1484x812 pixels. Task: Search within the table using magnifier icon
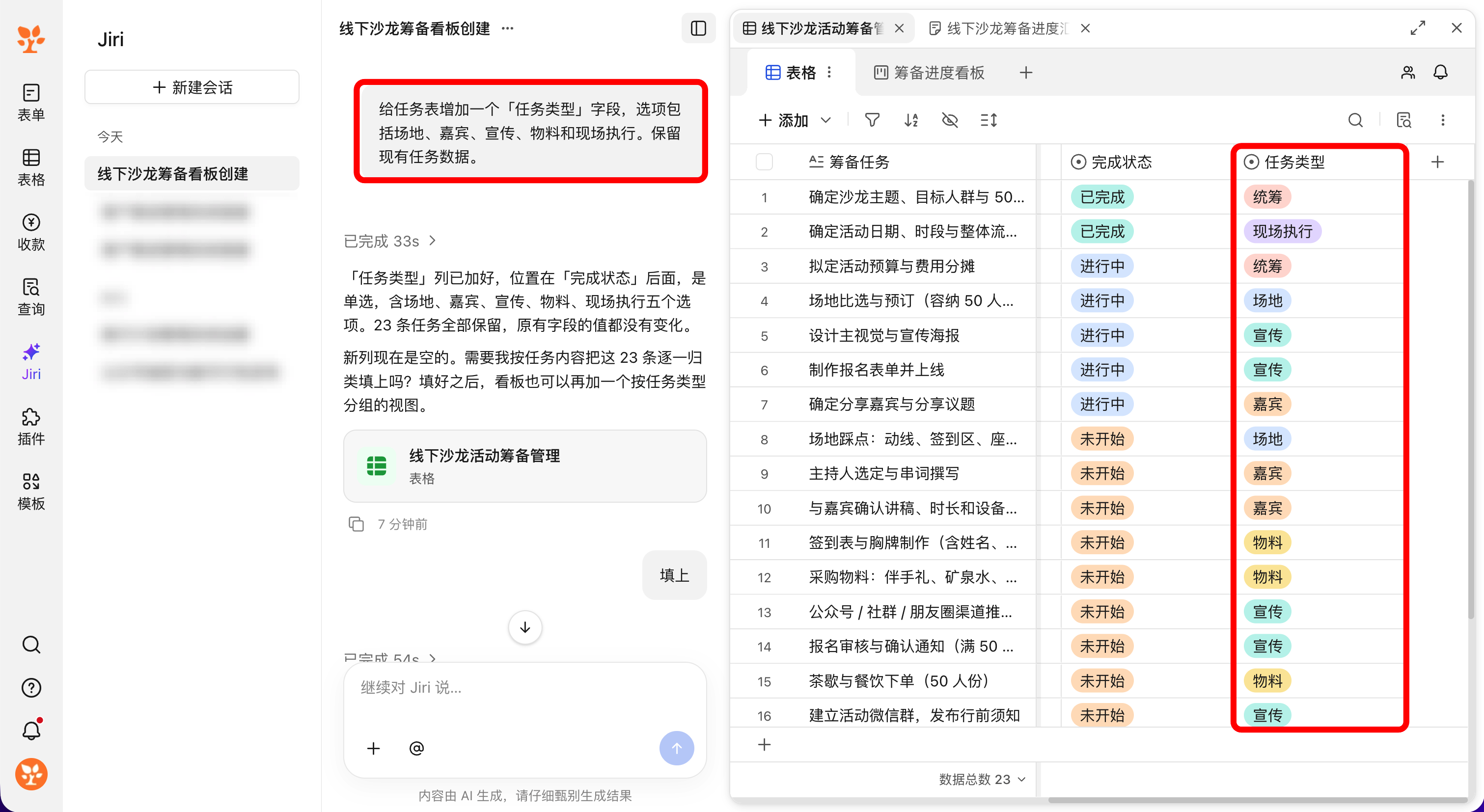click(x=1355, y=120)
